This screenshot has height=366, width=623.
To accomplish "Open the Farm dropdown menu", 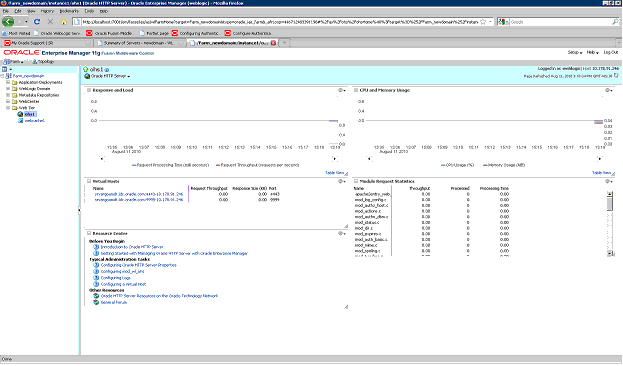I will [x=13, y=62].
